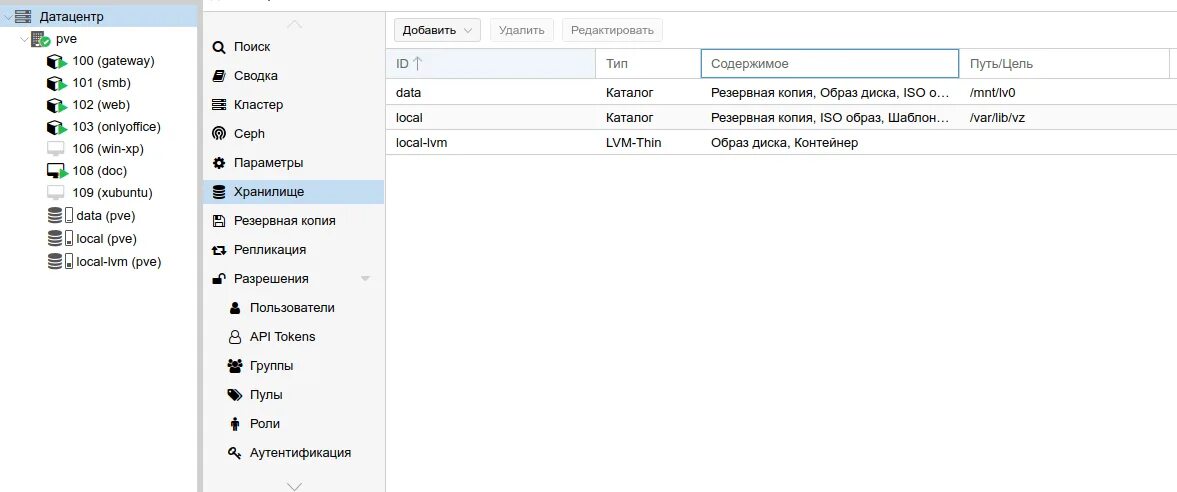Click the Ceph icon in sidebar
The width and height of the screenshot is (1177, 492).
click(219, 134)
